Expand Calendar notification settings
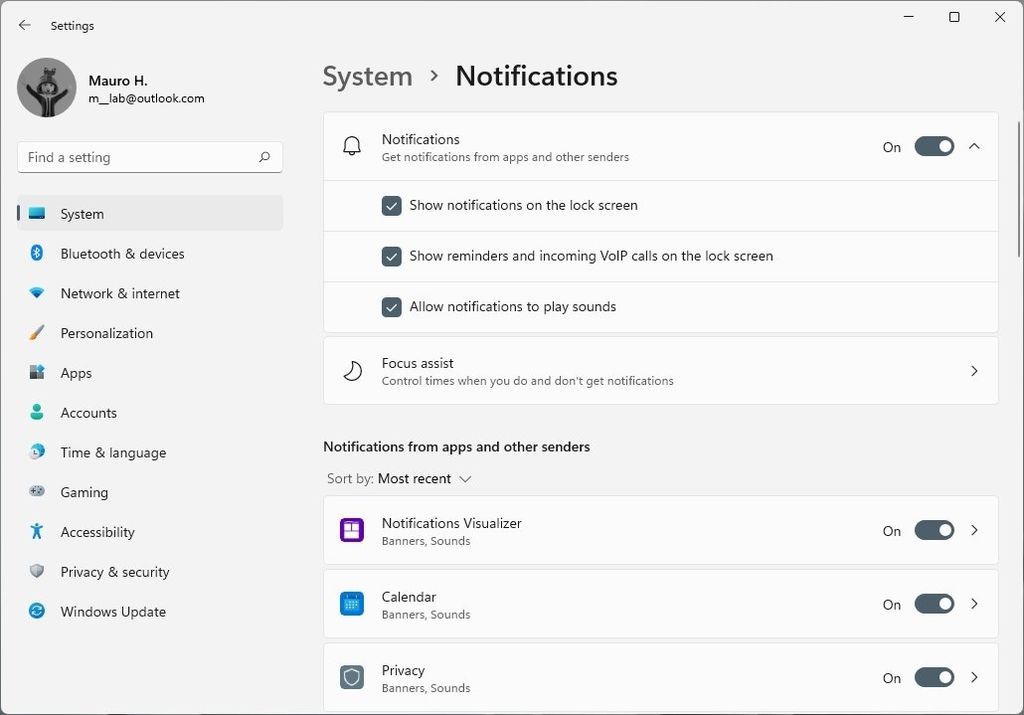The image size is (1024, 715). pyautogui.click(x=974, y=604)
